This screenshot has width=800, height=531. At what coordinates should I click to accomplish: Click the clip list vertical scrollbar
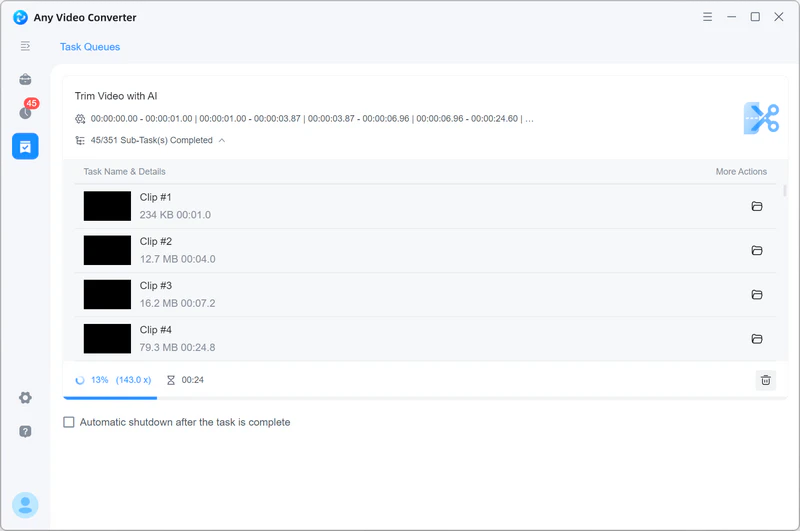coord(785,191)
